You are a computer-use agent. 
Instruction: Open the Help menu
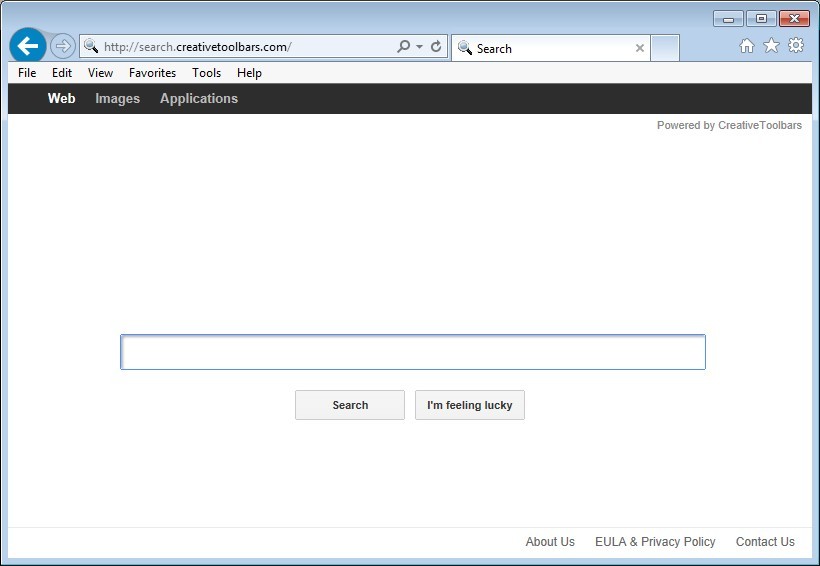[x=249, y=73]
